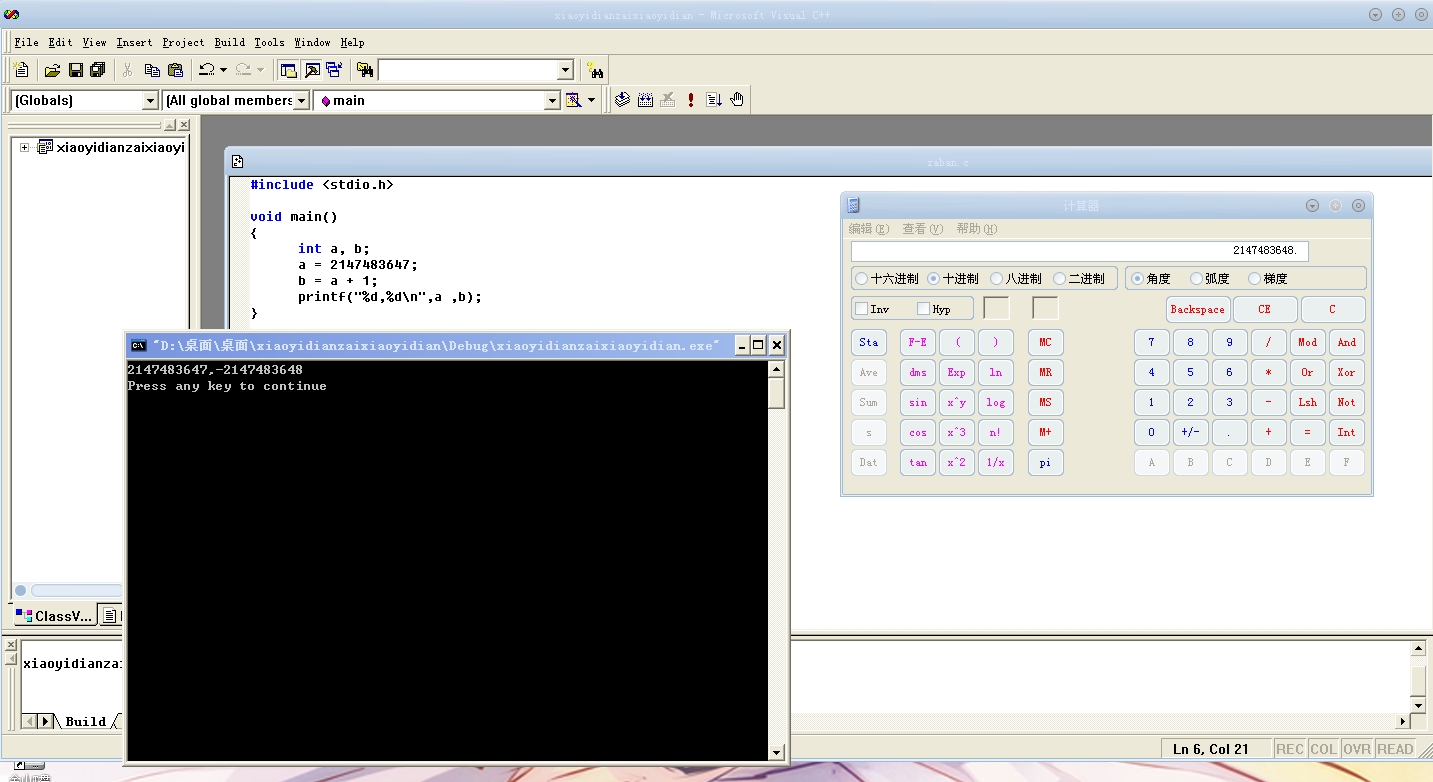Viewport: 1433px width, 782px height.
Task: Click the Save All icon
Action: tap(97, 69)
